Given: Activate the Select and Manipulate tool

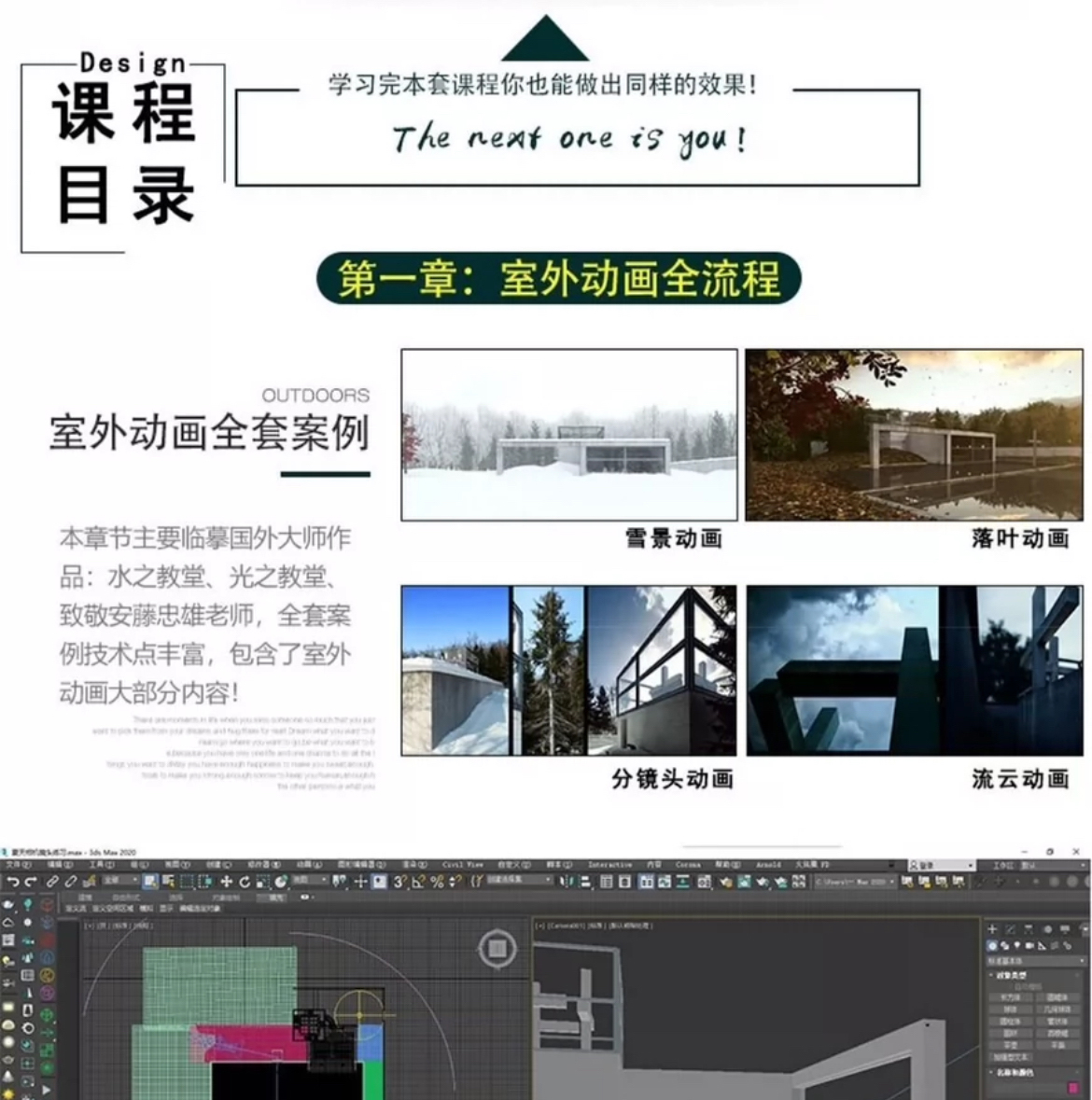Looking at the screenshot, I should [360, 881].
